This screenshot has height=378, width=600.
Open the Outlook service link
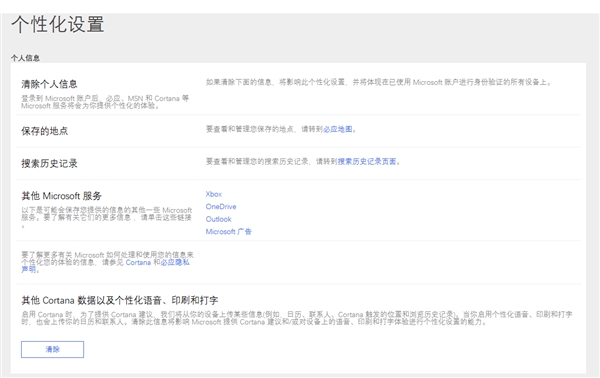click(218, 219)
